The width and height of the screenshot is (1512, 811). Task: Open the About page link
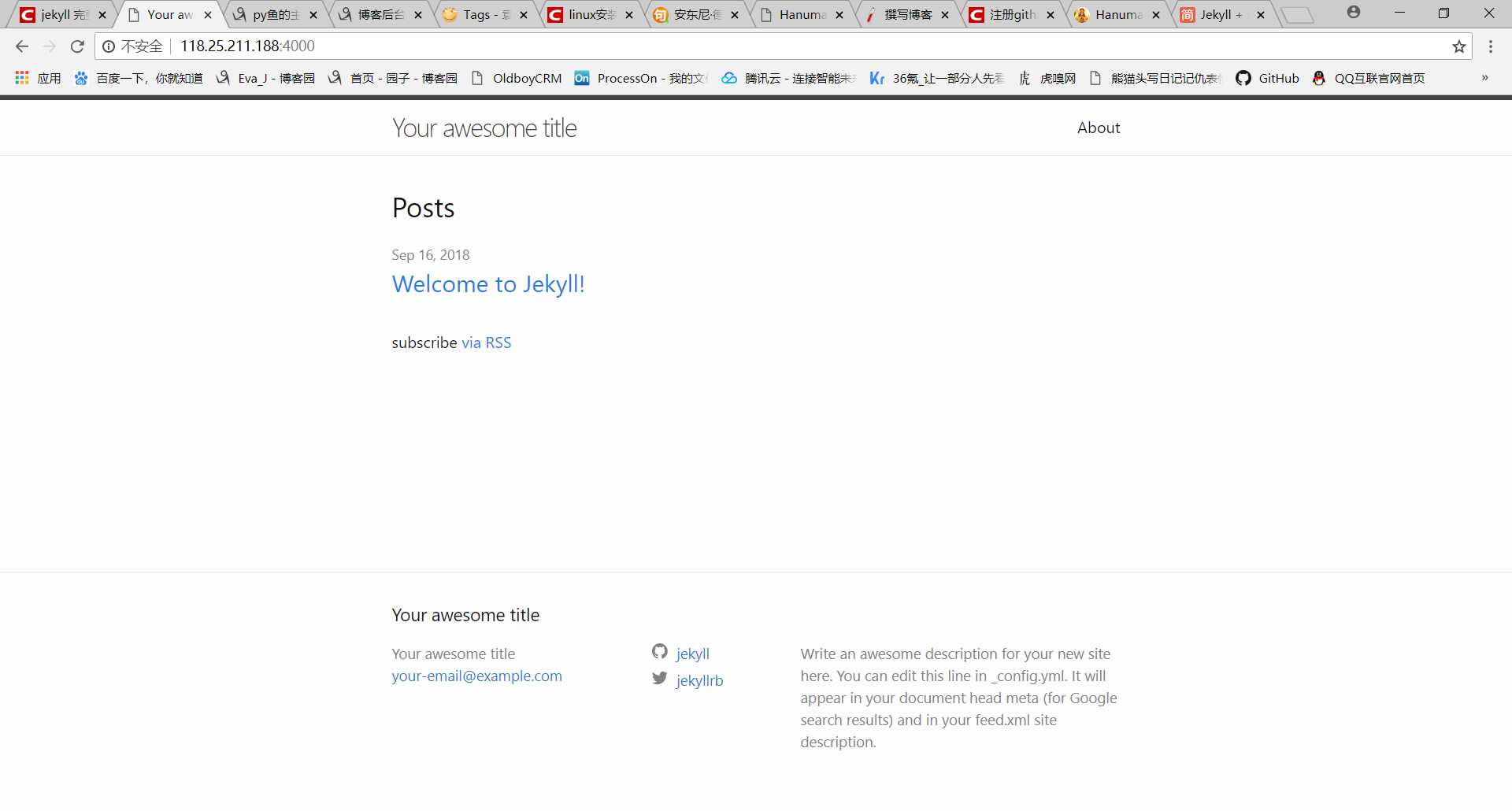(x=1099, y=128)
